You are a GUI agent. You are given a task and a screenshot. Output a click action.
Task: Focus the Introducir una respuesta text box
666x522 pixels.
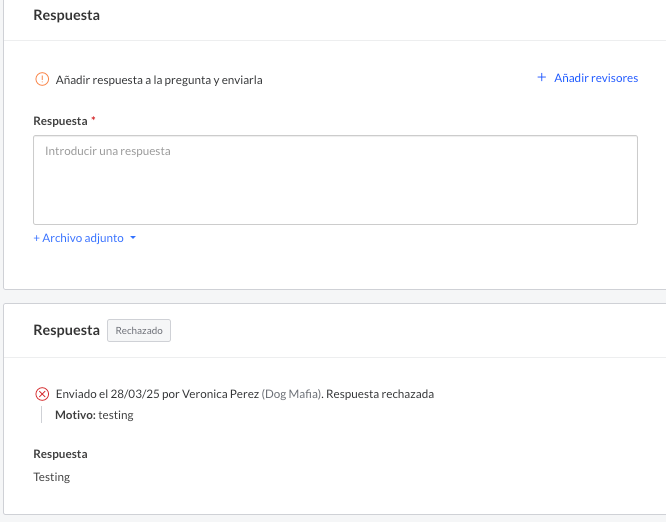point(335,180)
